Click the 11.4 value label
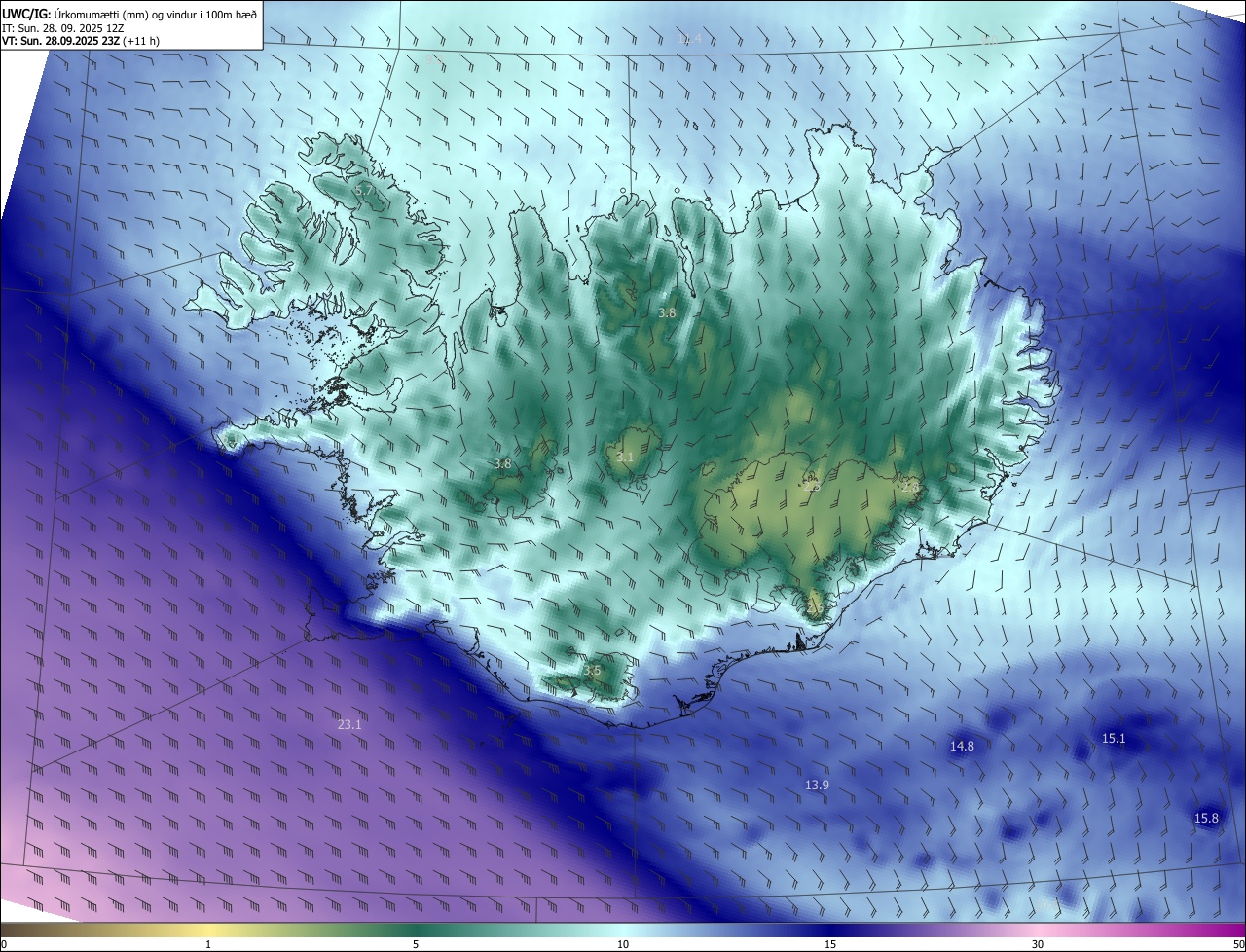The height and width of the screenshot is (952, 1246). [x=689, y=39]
